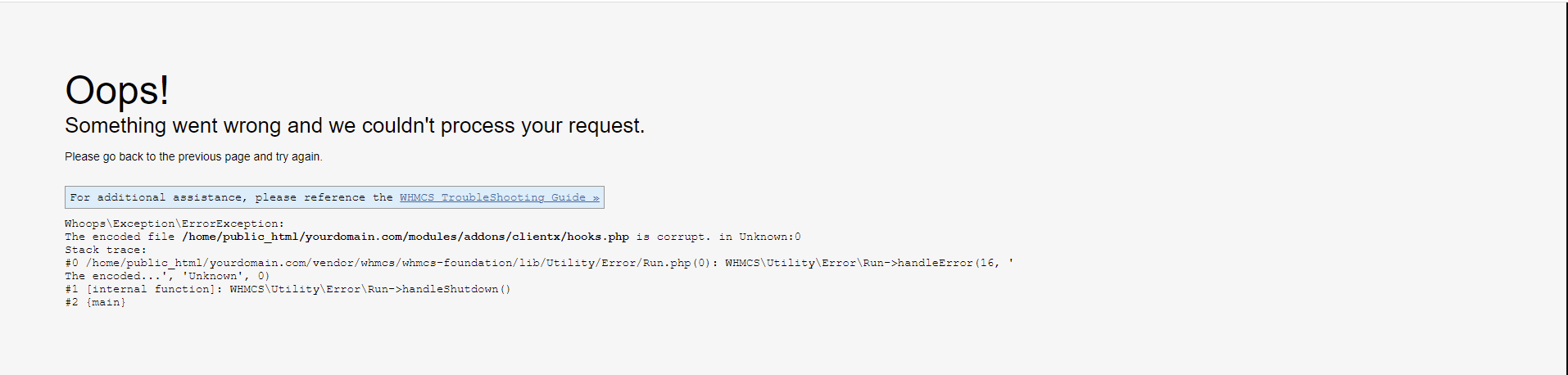This screenshot has width=1568, height=375.
Task: Open the WHMCS TroubleShooting Guide link
Action: tap(492, 197)
